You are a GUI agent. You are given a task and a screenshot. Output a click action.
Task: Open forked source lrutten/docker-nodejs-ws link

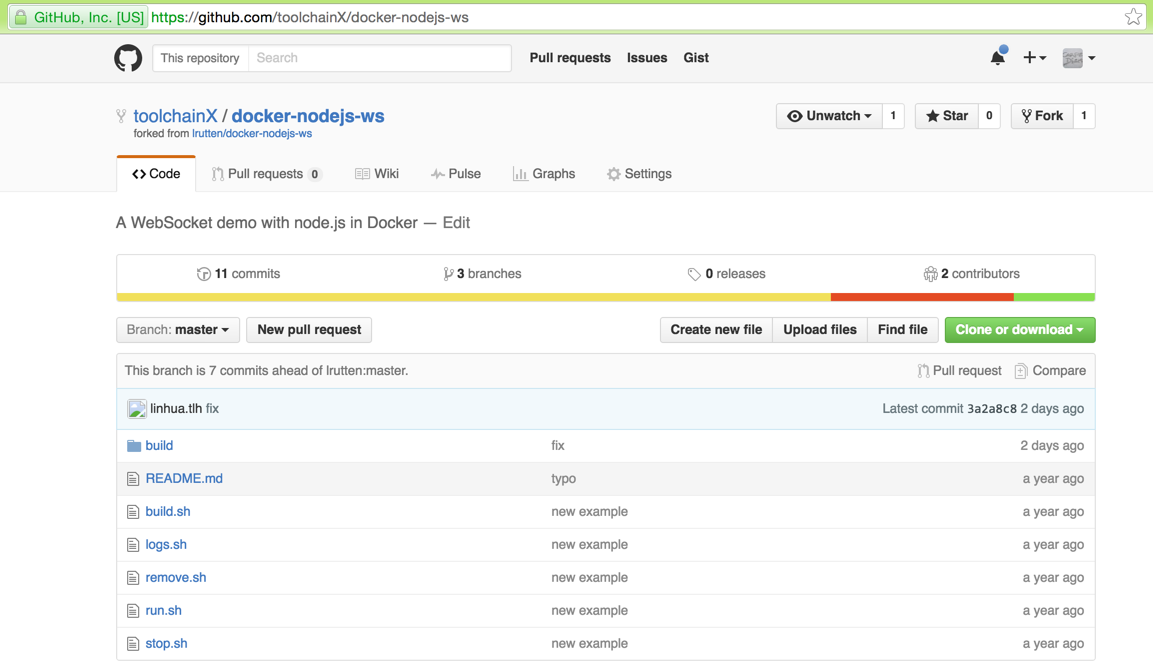251,134
